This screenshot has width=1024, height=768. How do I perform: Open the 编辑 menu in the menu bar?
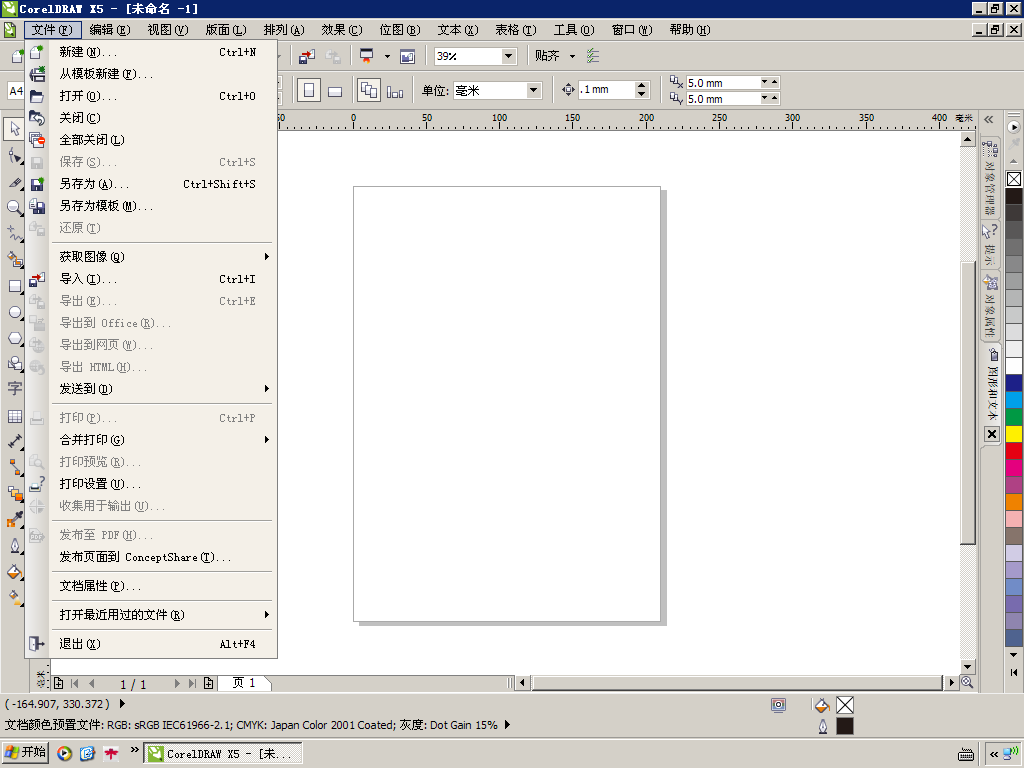pos(109,30)
